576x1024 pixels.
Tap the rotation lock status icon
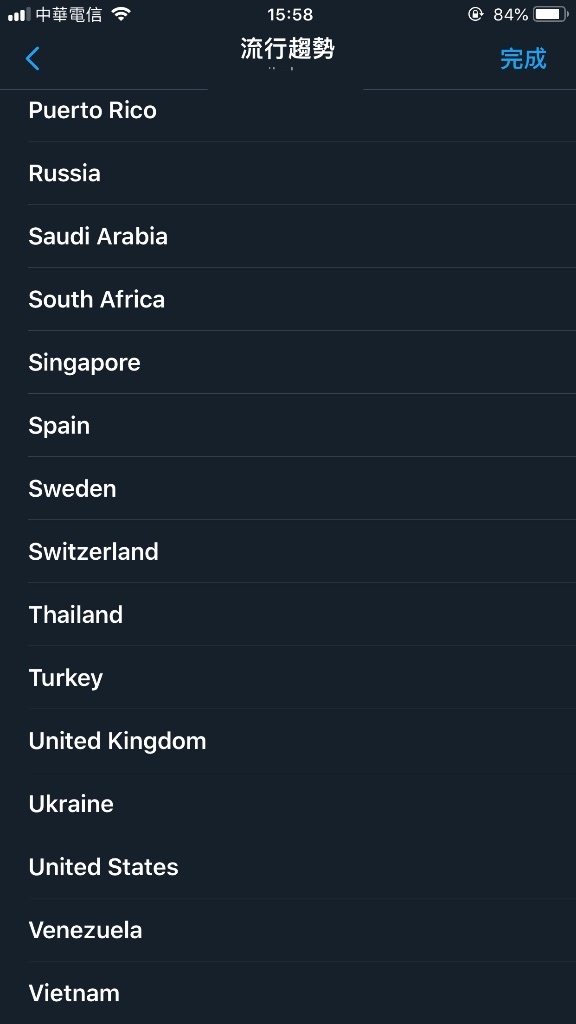[475, 14]
